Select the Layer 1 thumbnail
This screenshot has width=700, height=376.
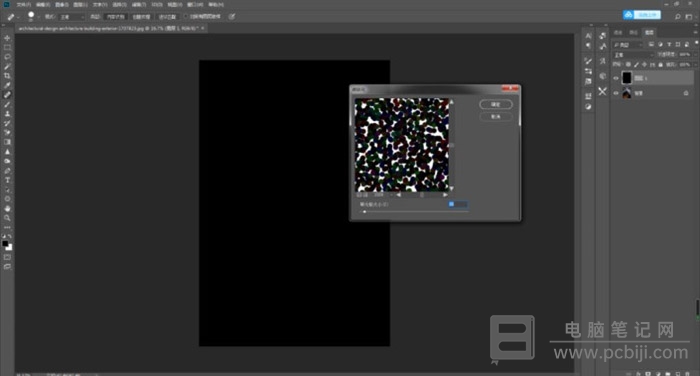(x=627, y=78)
